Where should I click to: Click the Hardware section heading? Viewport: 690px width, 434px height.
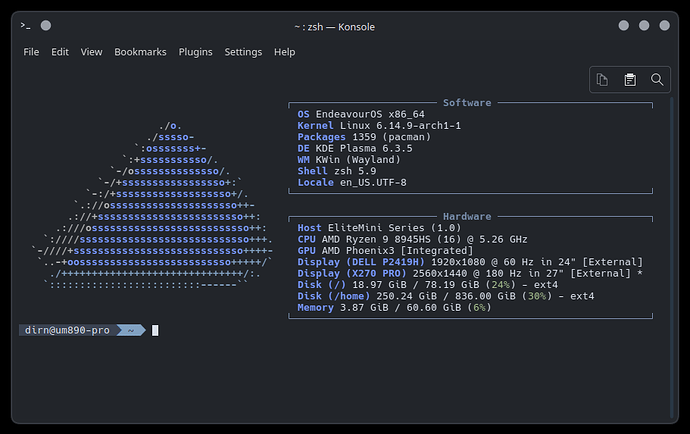point(467,217)
